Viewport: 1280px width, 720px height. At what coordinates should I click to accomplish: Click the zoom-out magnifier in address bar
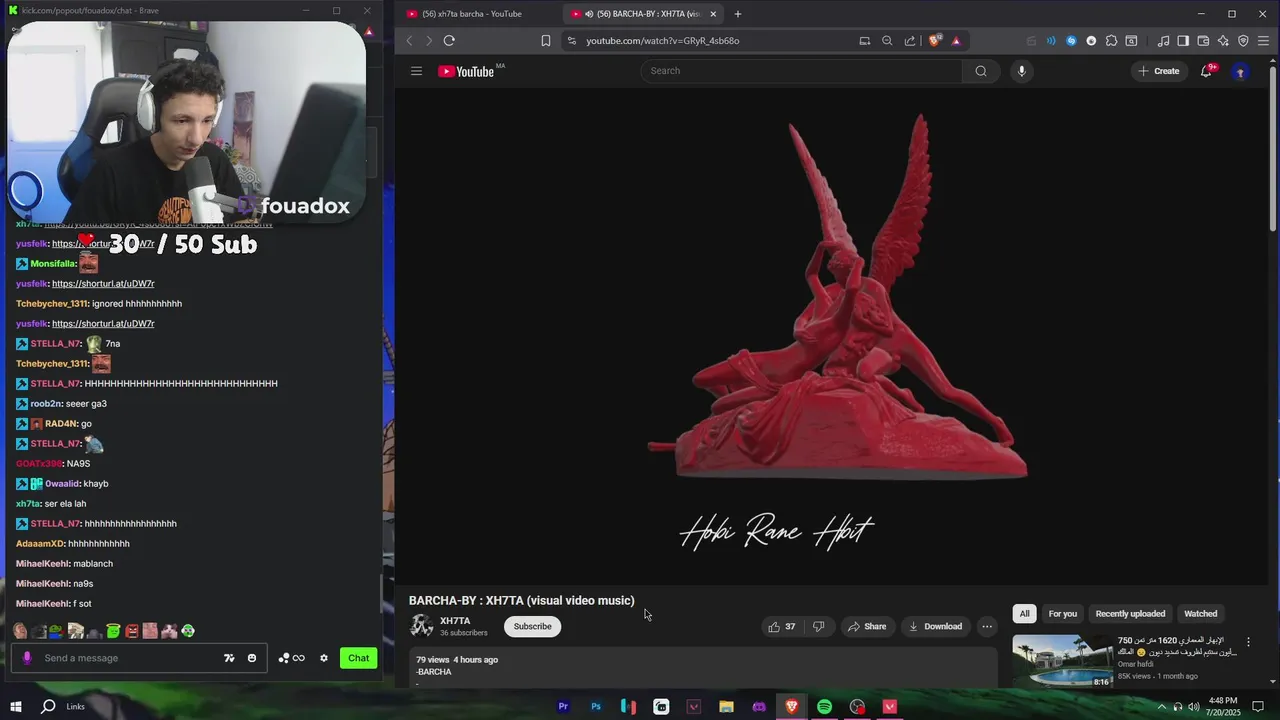pyautogui.click(x=887, y=41)
